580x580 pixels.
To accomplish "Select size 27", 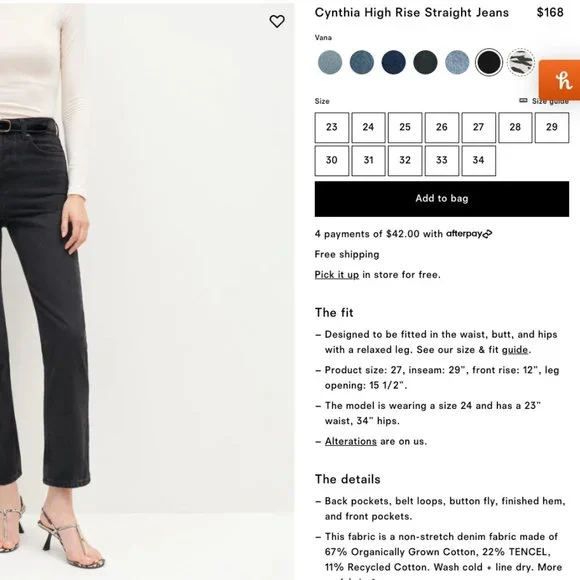I will pyautogui.click(x=479, y=128).
